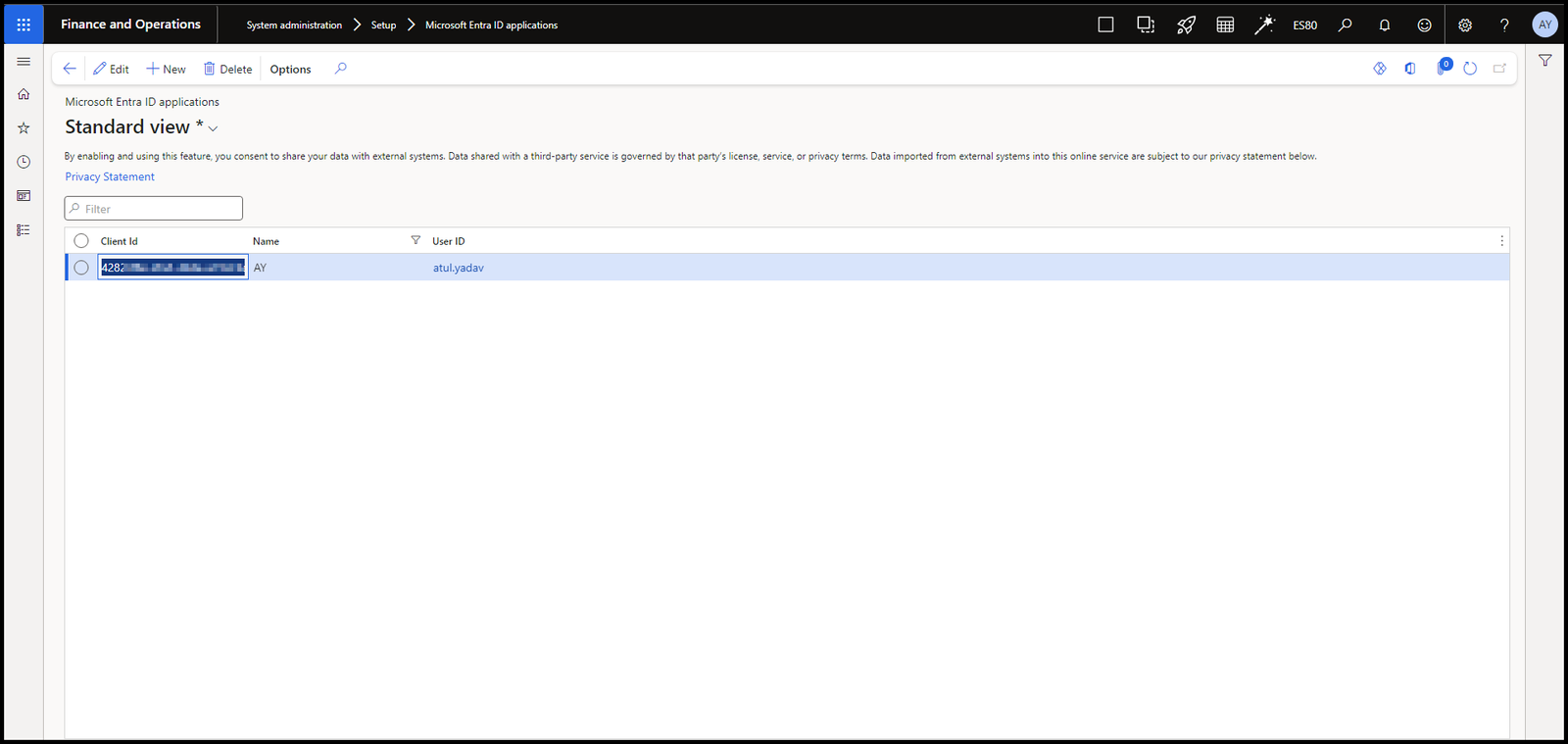Open user atul.yadav link
Screen dimensions: 1568x744
point(459,268)
